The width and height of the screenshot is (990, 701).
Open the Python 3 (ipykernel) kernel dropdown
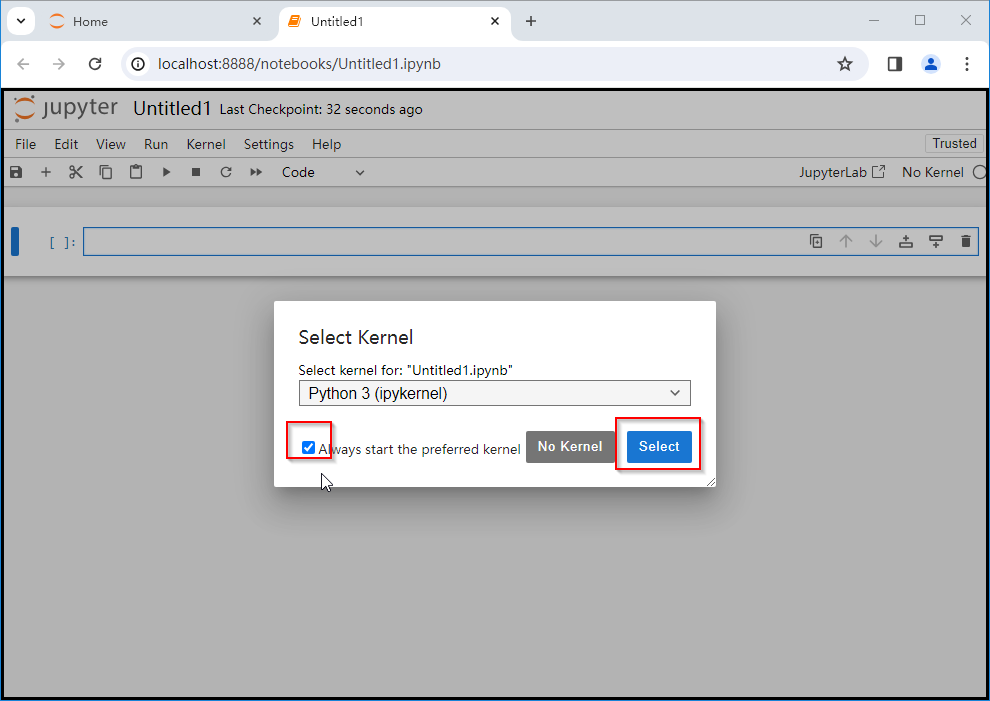point(494,393)
